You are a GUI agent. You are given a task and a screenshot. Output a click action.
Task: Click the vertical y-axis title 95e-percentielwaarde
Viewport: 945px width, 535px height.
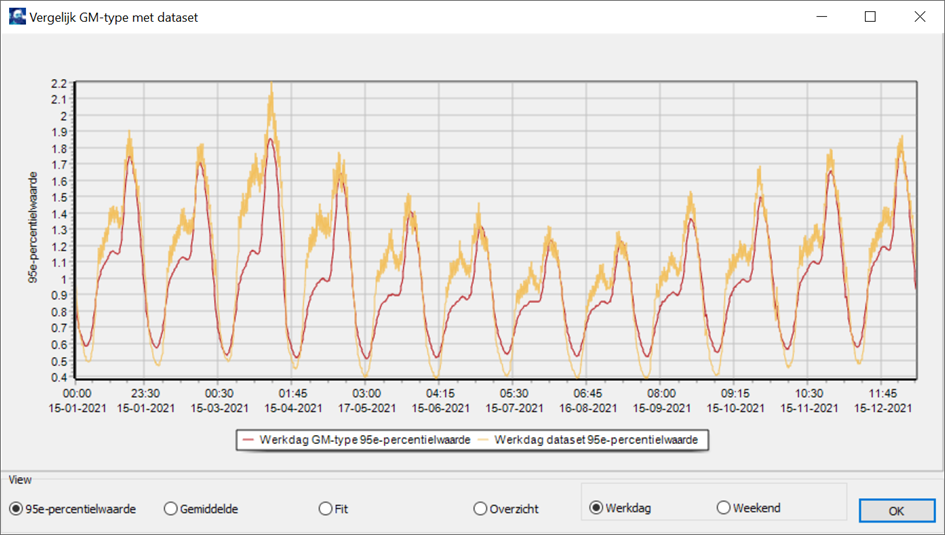pos(33,231)
